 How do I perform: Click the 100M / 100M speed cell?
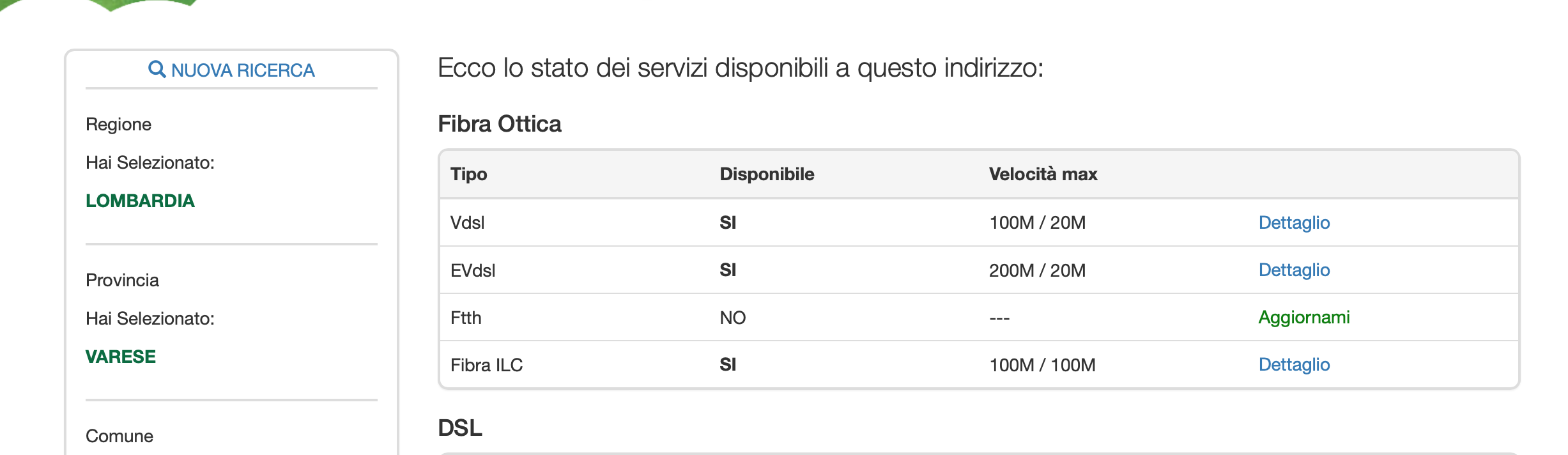click(1042, 365)
